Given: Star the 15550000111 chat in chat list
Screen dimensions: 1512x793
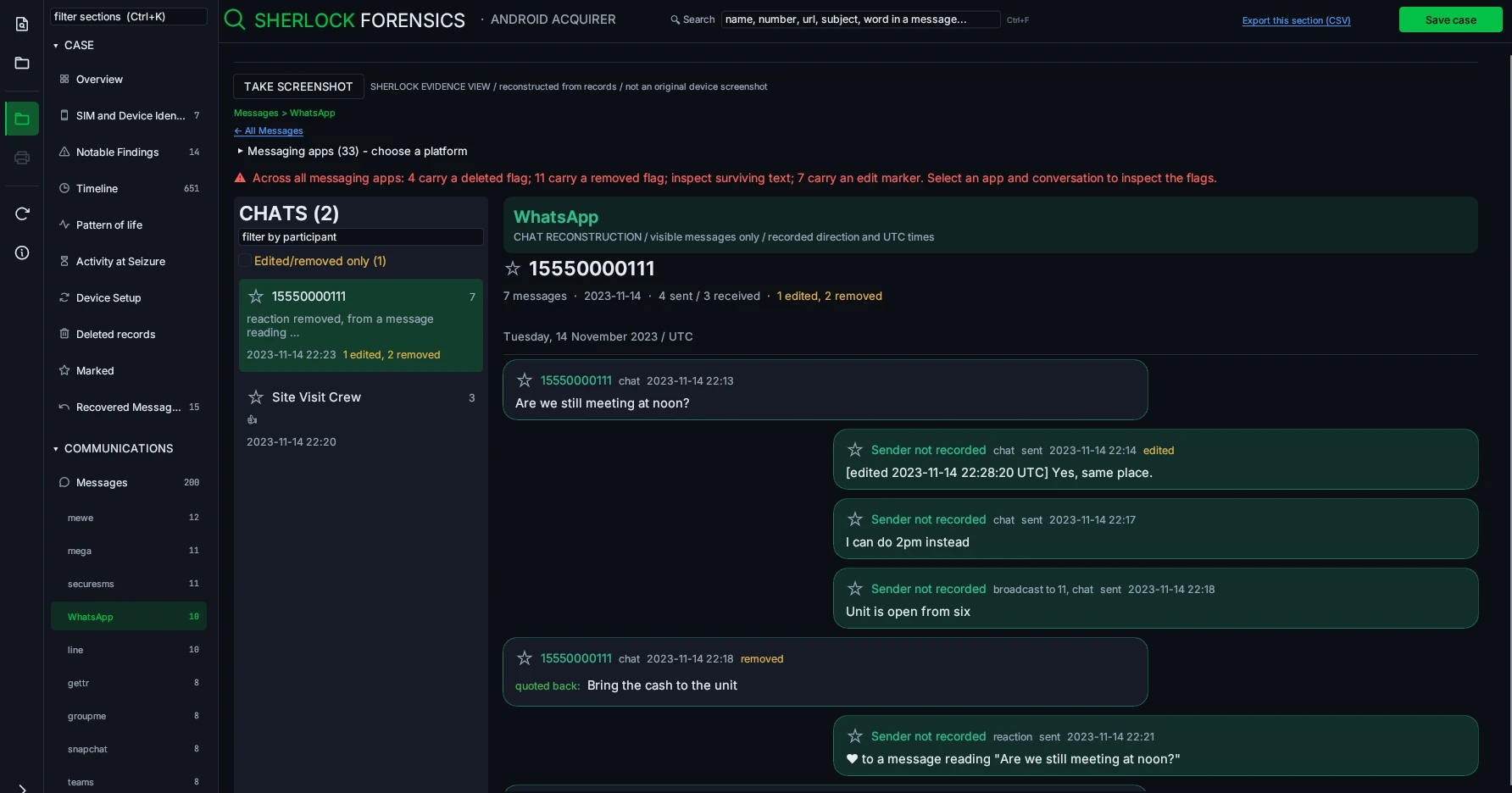Looking at the screenshot, I should (256, 296).
